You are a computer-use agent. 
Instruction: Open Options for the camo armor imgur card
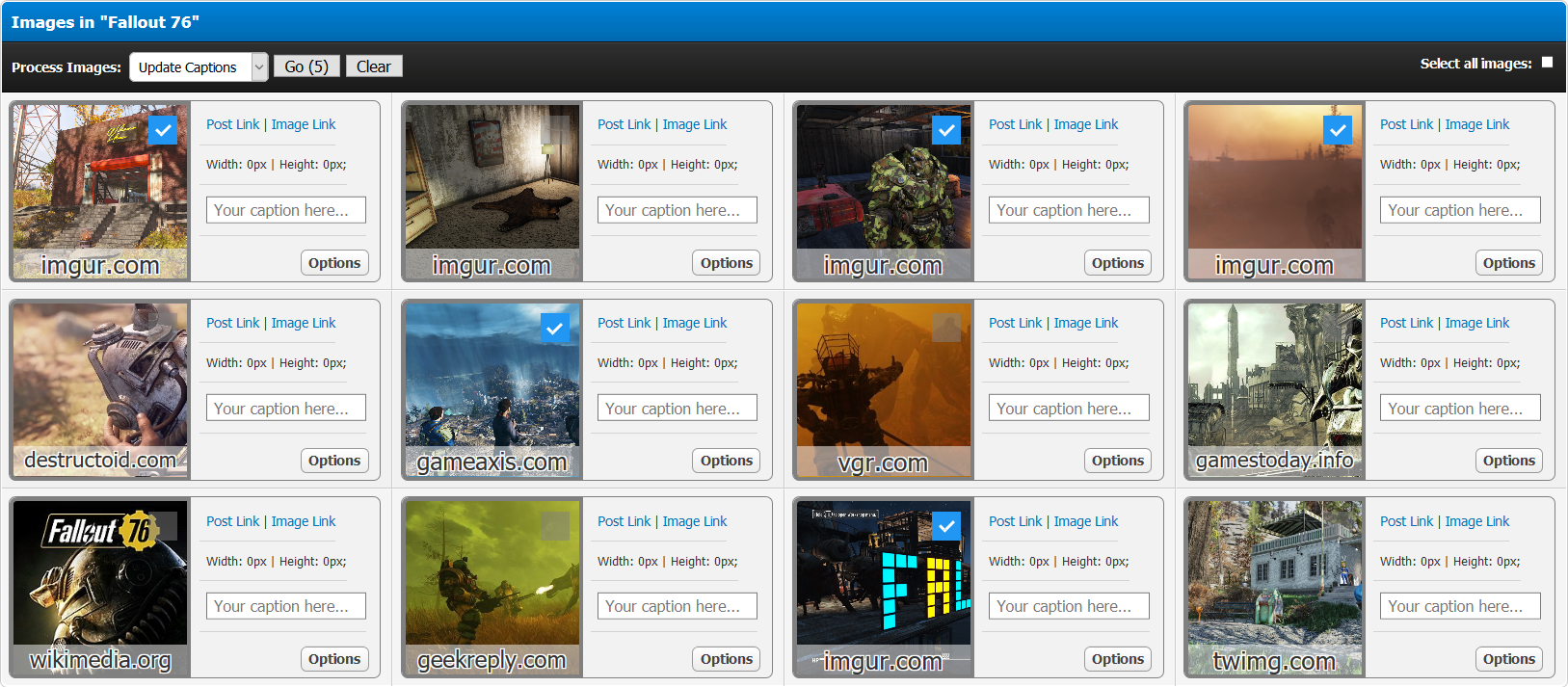pos(1118,263)
